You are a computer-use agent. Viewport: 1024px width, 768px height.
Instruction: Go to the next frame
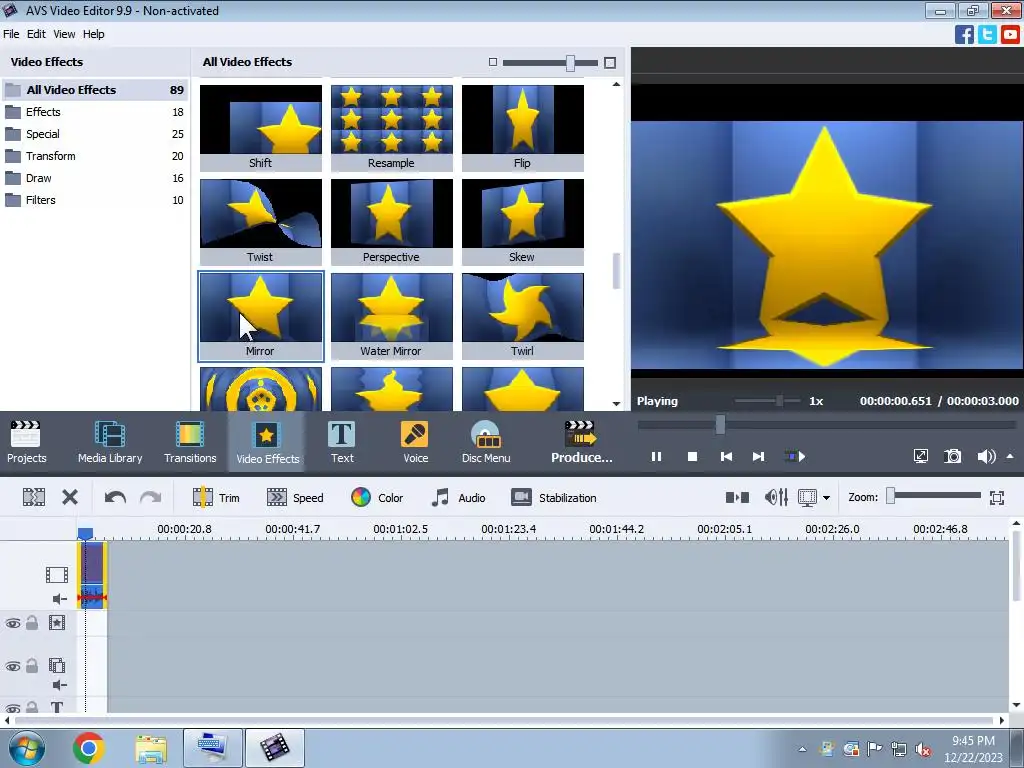click(x=758, y=456)
